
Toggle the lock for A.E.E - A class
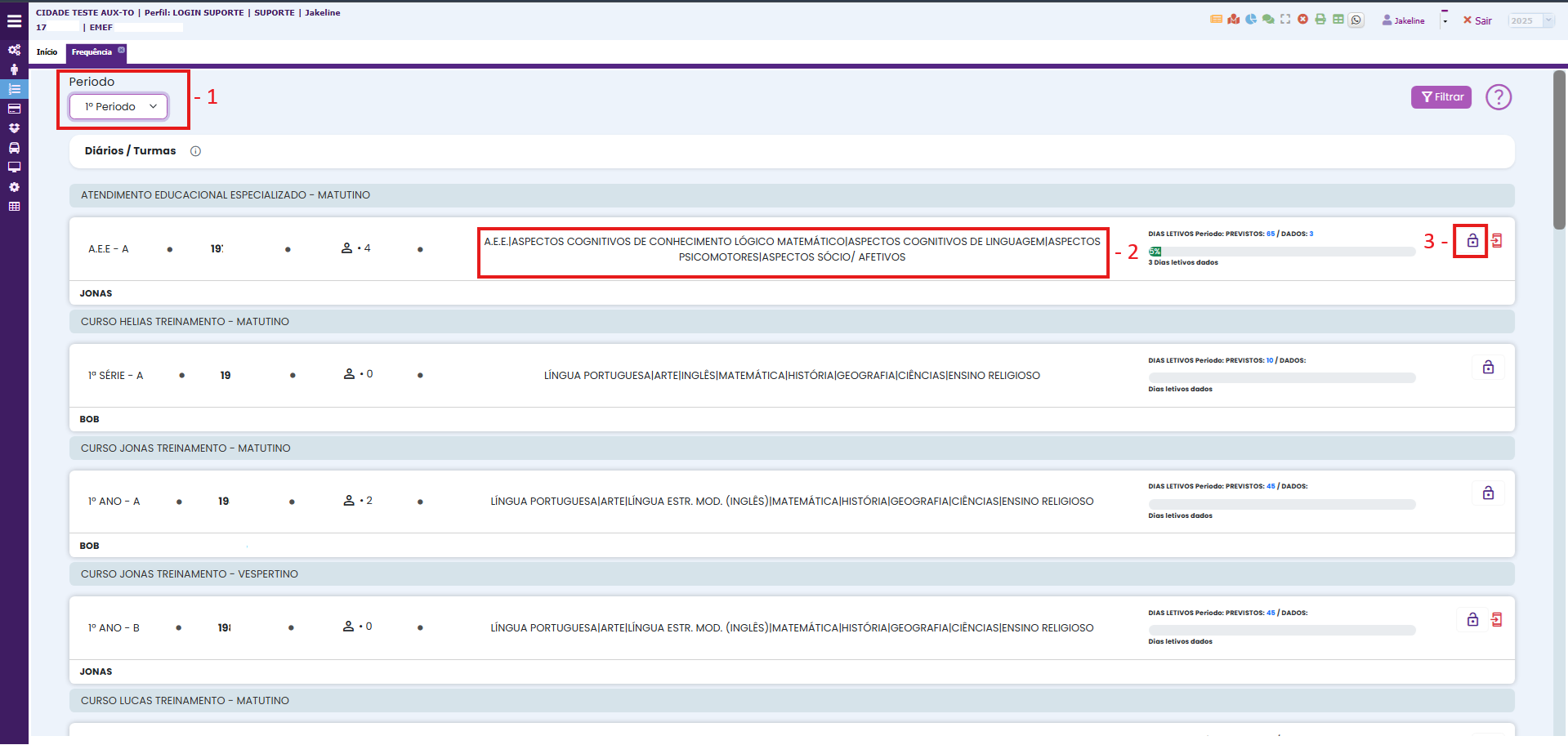point(1472,241)
